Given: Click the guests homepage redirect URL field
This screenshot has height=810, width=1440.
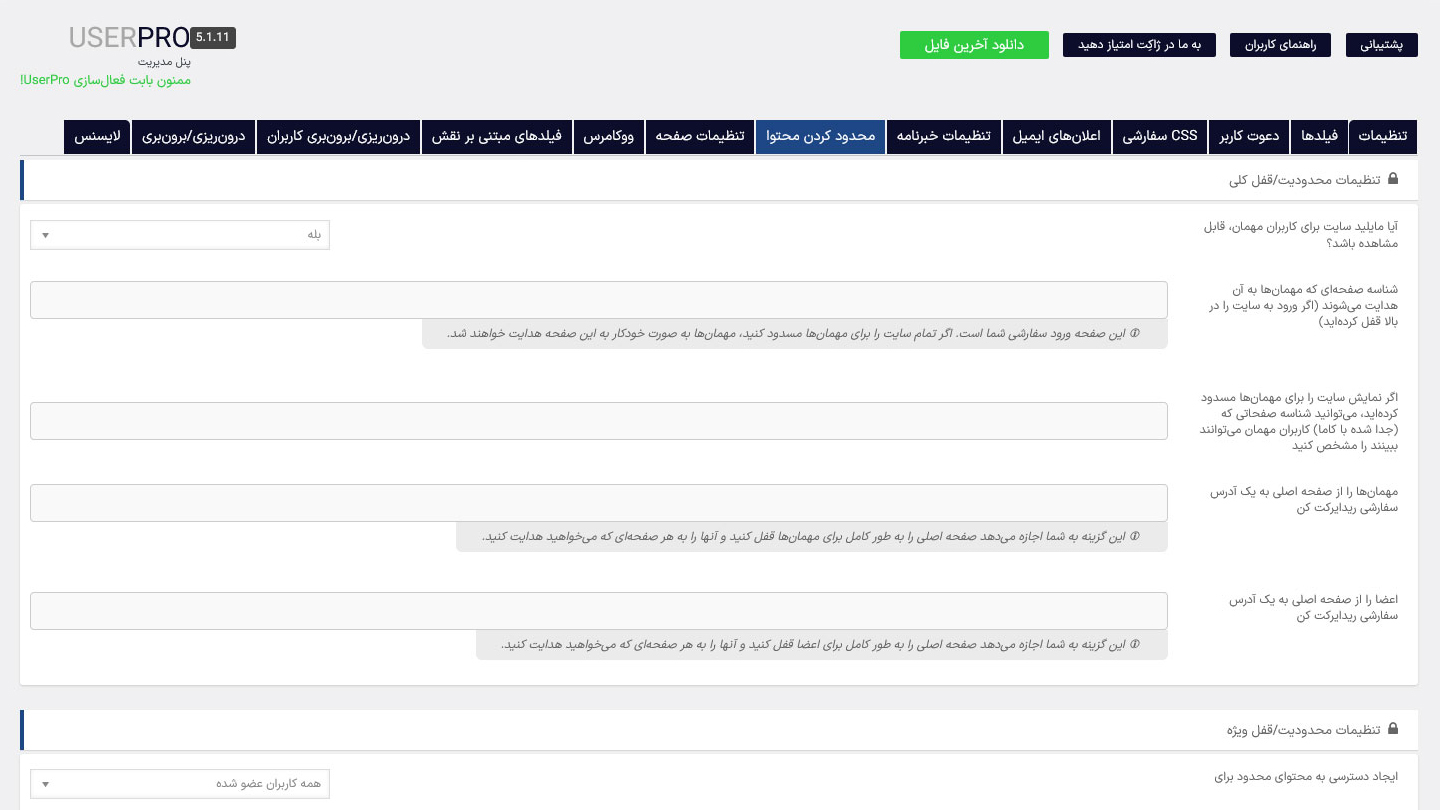Looking at the screenshot, I should [599, 503].
